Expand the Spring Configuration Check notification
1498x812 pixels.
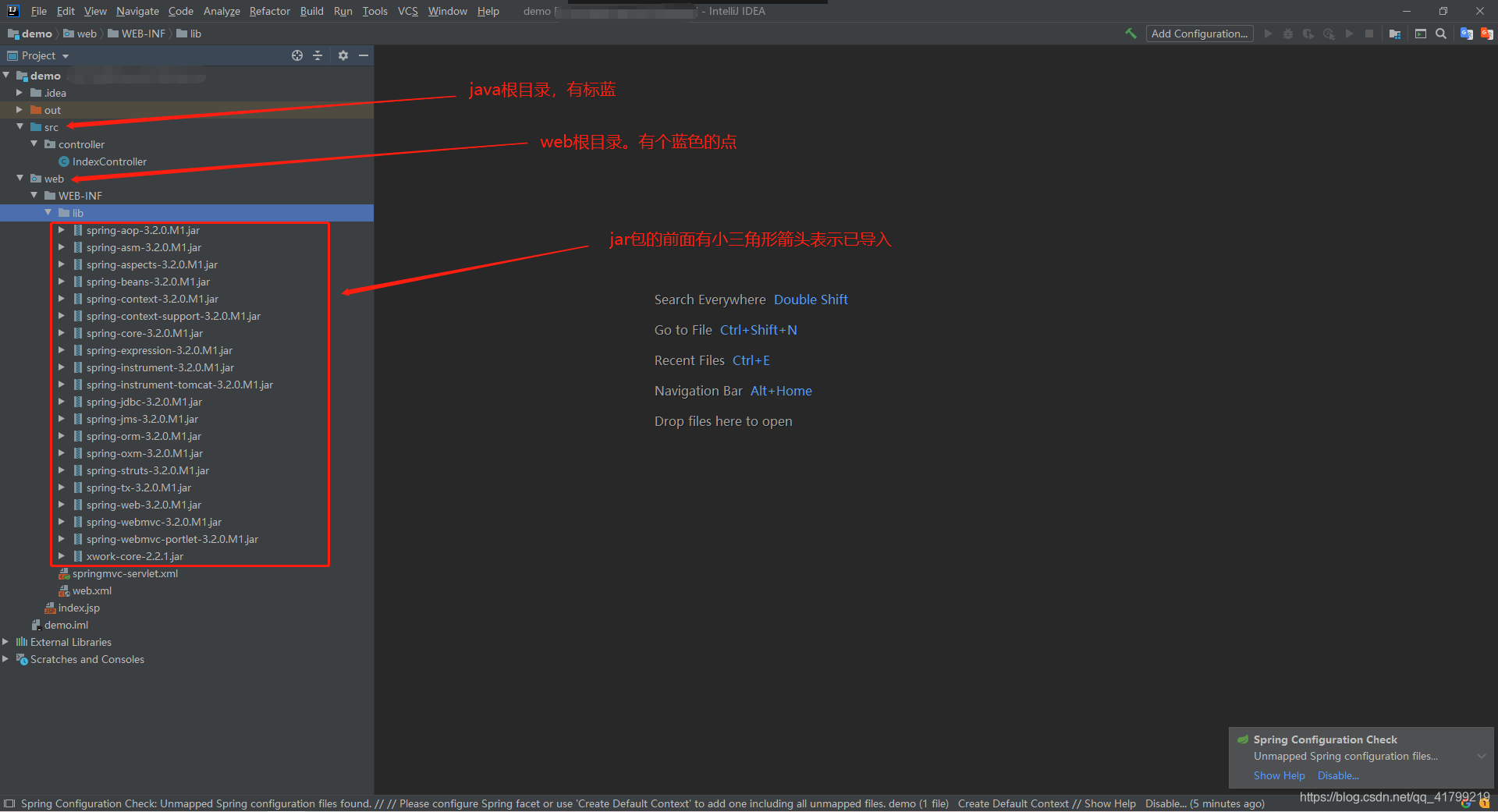(1481, 756)
